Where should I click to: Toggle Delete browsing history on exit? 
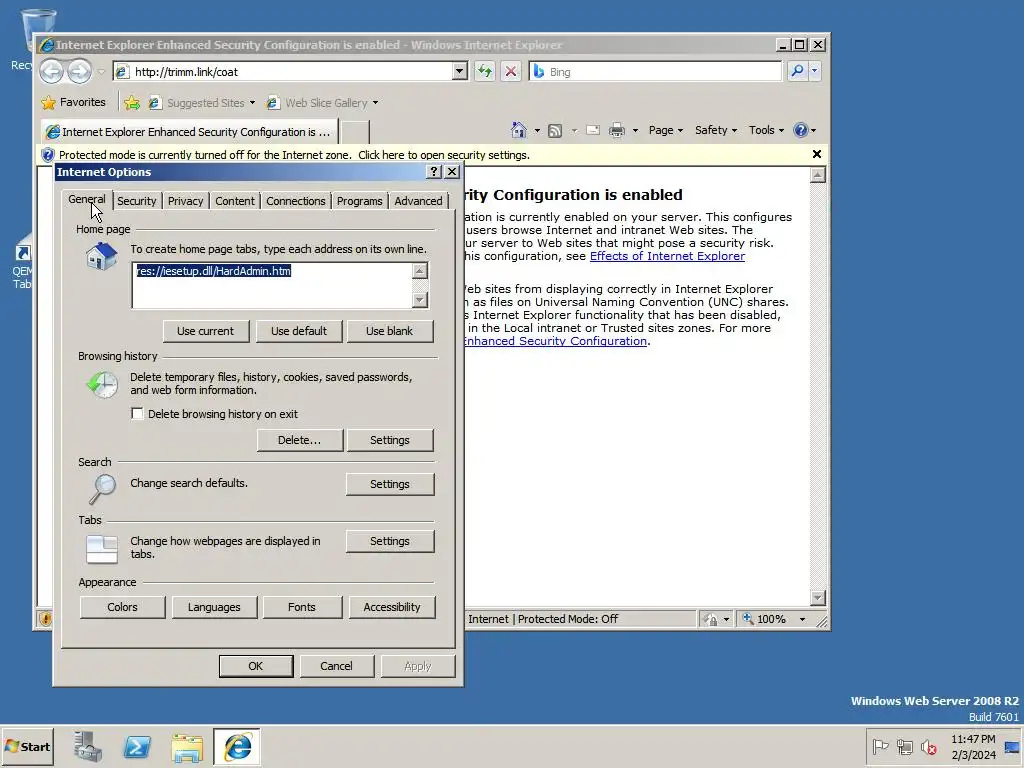137,413
